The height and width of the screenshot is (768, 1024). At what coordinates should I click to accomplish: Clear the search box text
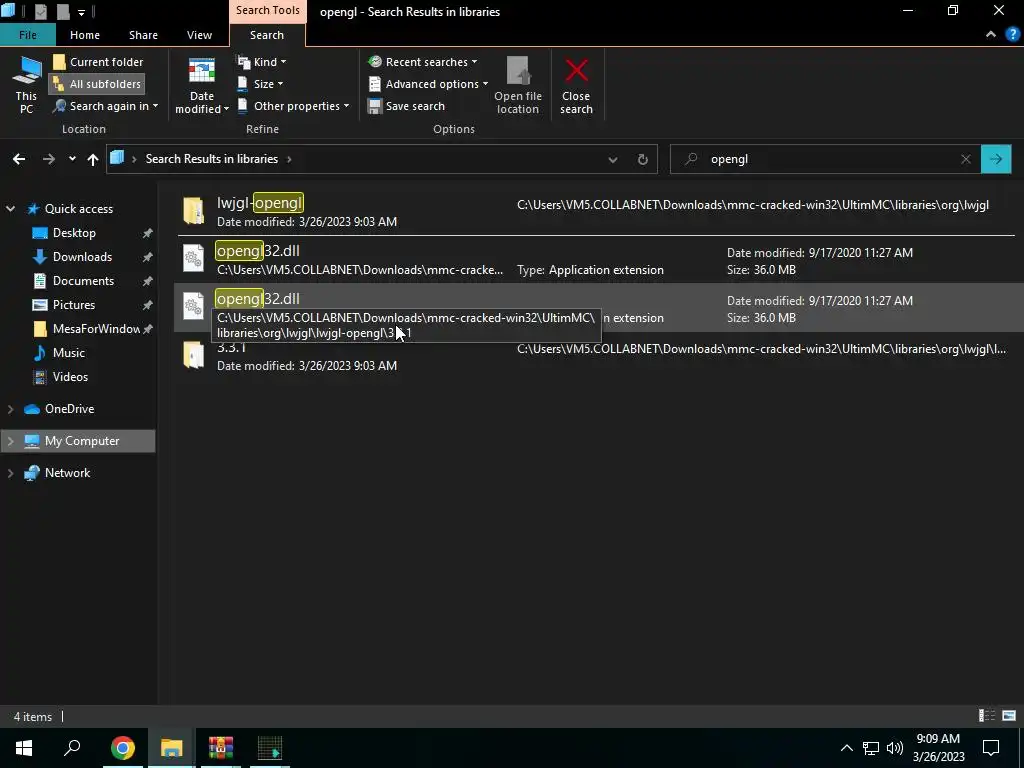tap(966, 159)
